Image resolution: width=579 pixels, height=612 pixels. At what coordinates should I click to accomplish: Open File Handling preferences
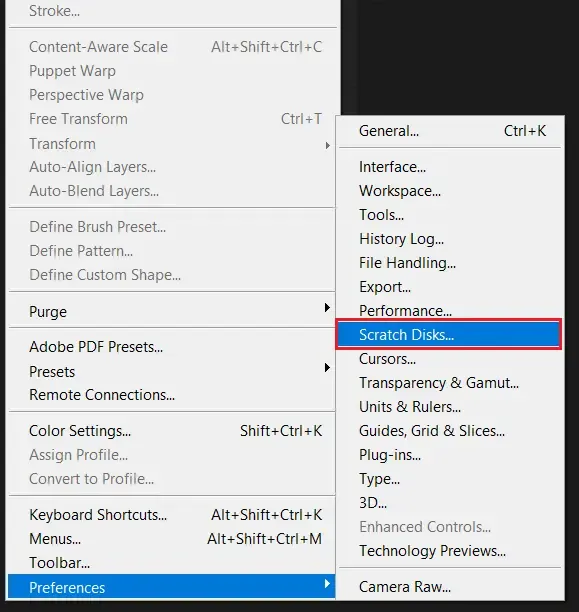(450, 263)
